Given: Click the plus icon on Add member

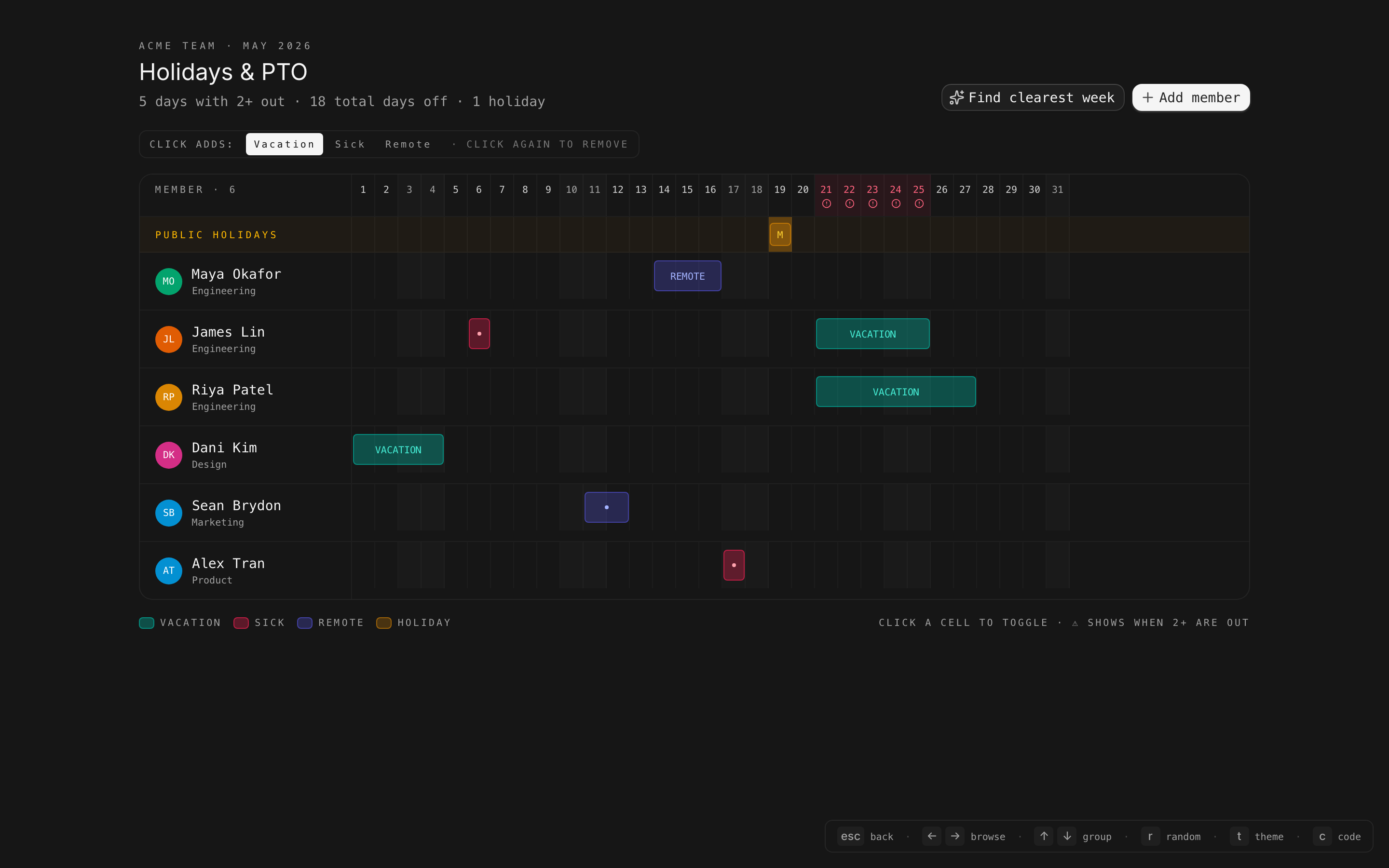Looking at the screenshot, I should pos(1147,97).
